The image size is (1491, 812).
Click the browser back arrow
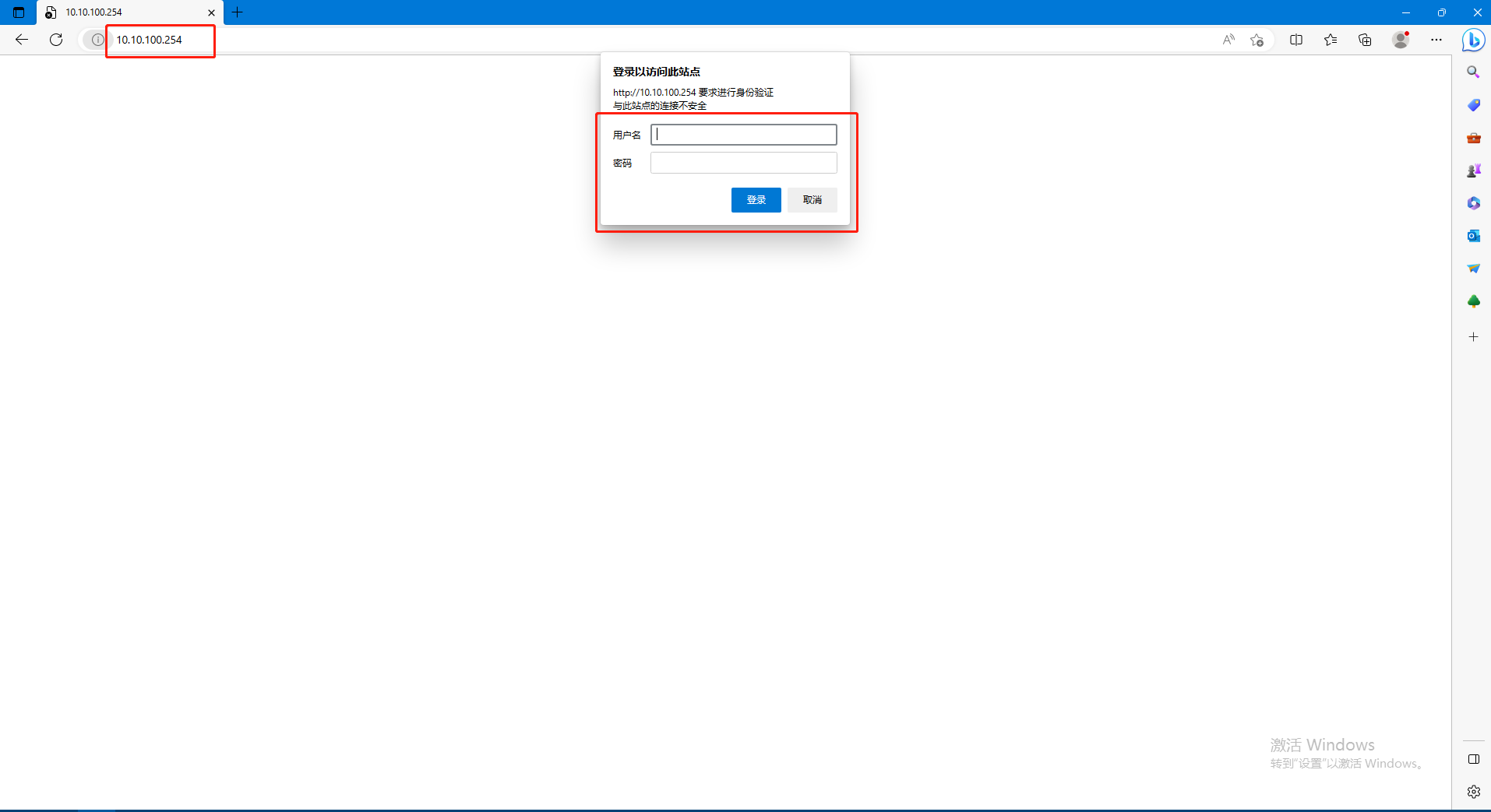(x=22, y=40)
